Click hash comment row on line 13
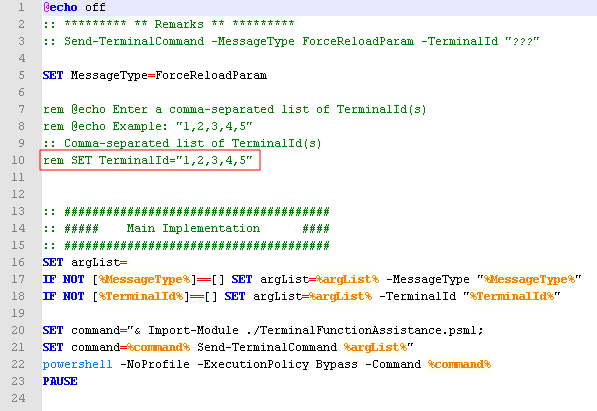This screenshot has width=597, height=411. [186, 211]
